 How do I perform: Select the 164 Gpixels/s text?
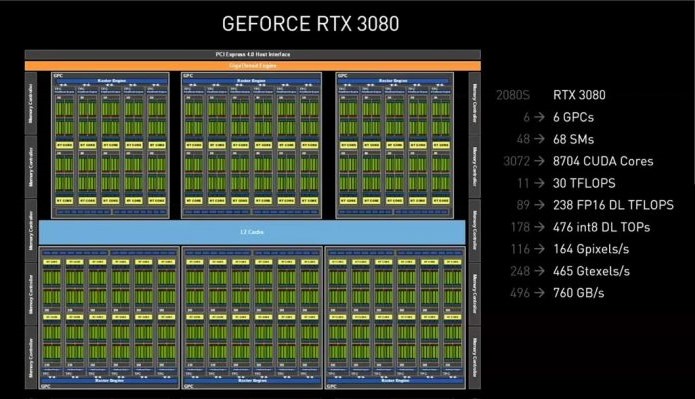tap(591, 249)
